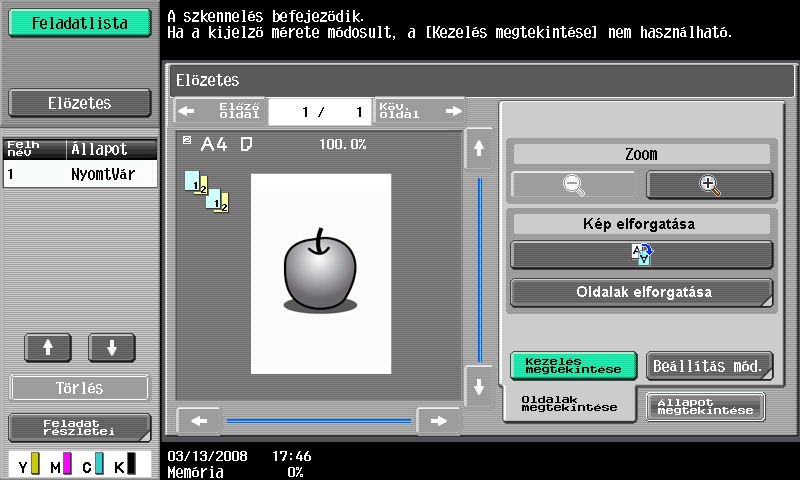
Task: Click the horizontal blue scroll bar
Action: click(319, 421)
